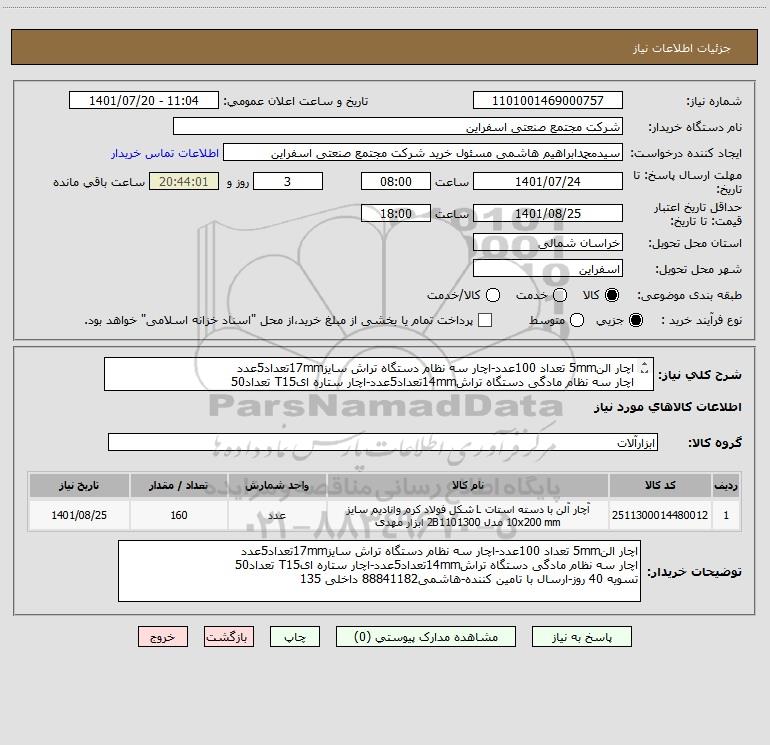770x745 pixels.
Task: Click the واحد شمارش column header
Action: (277, 485)
